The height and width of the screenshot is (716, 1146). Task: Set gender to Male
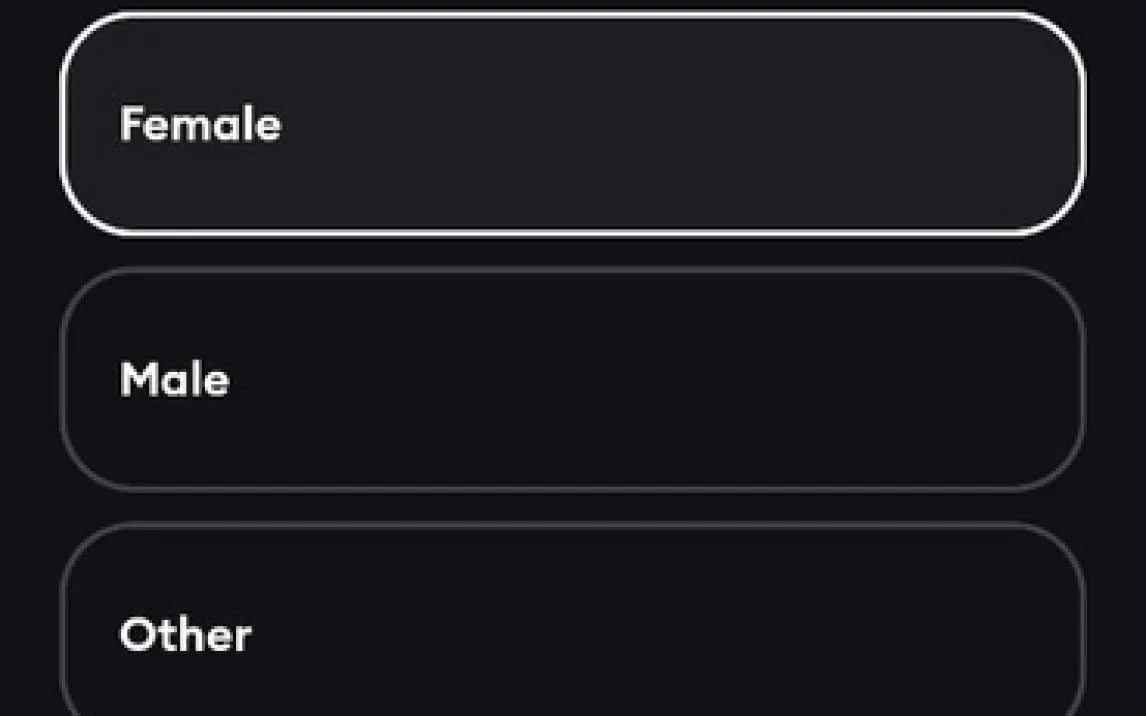coord(572,379)
